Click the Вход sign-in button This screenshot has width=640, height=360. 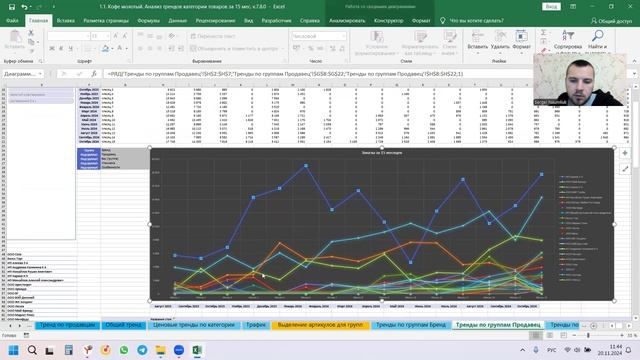coord(551,7)
